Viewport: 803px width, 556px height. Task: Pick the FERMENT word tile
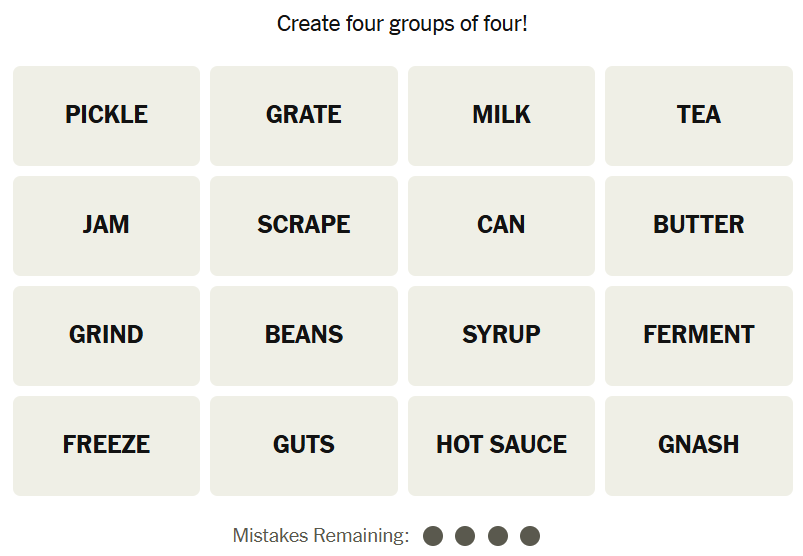tap(698, 335)
